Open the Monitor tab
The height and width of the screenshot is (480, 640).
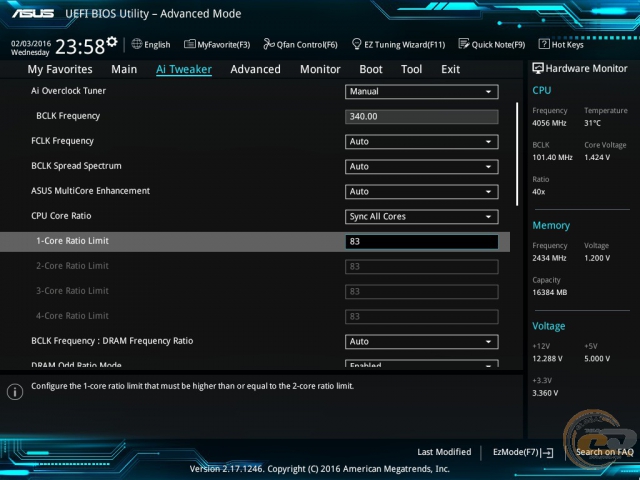pos(320,69)
